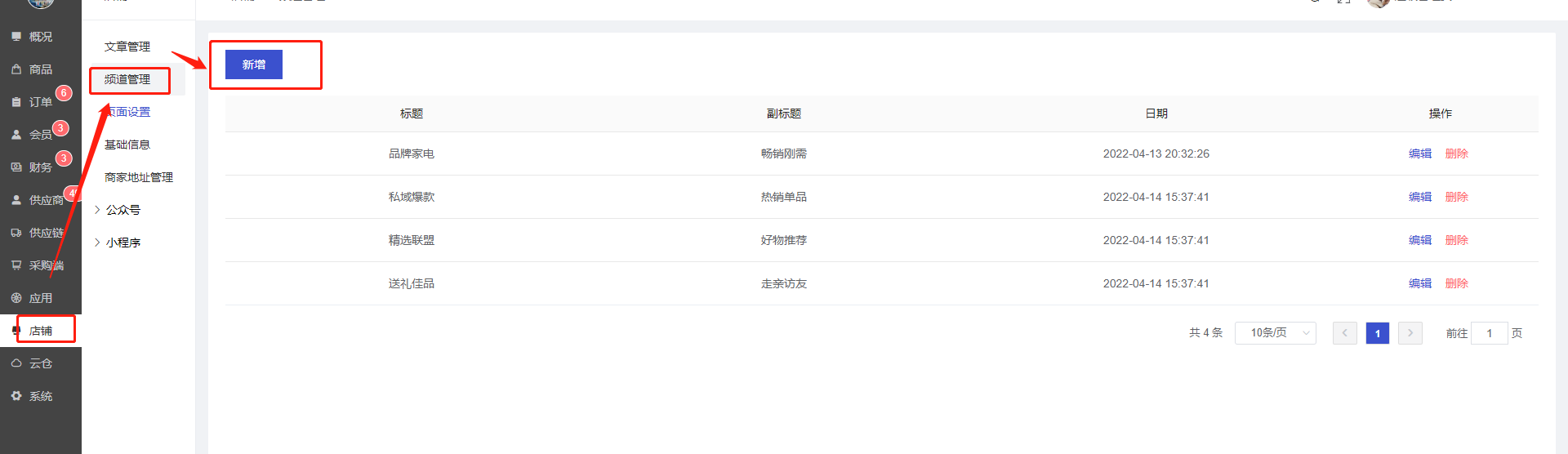Go to next page arrow
The height and width of the screenshot is (454, 1568).
point(1410,333)
